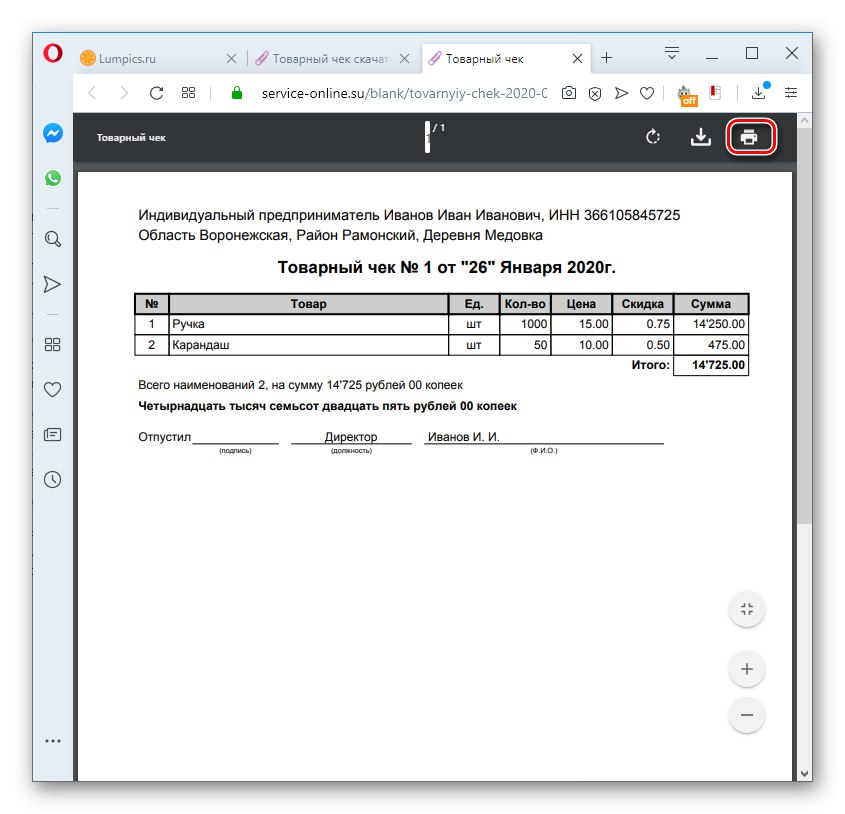Click the 'Итого:' label

click(650, 365)
